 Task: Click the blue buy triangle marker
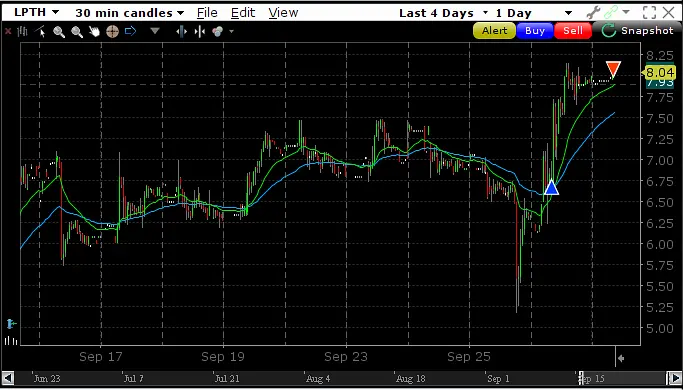coord(551,188)
